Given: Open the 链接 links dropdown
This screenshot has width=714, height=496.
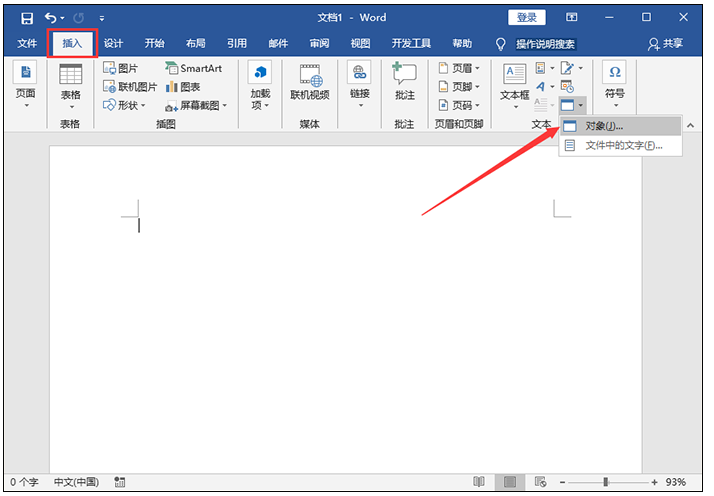Looking at the screenshot, I should pyautogui.click(x=360, y=85).
